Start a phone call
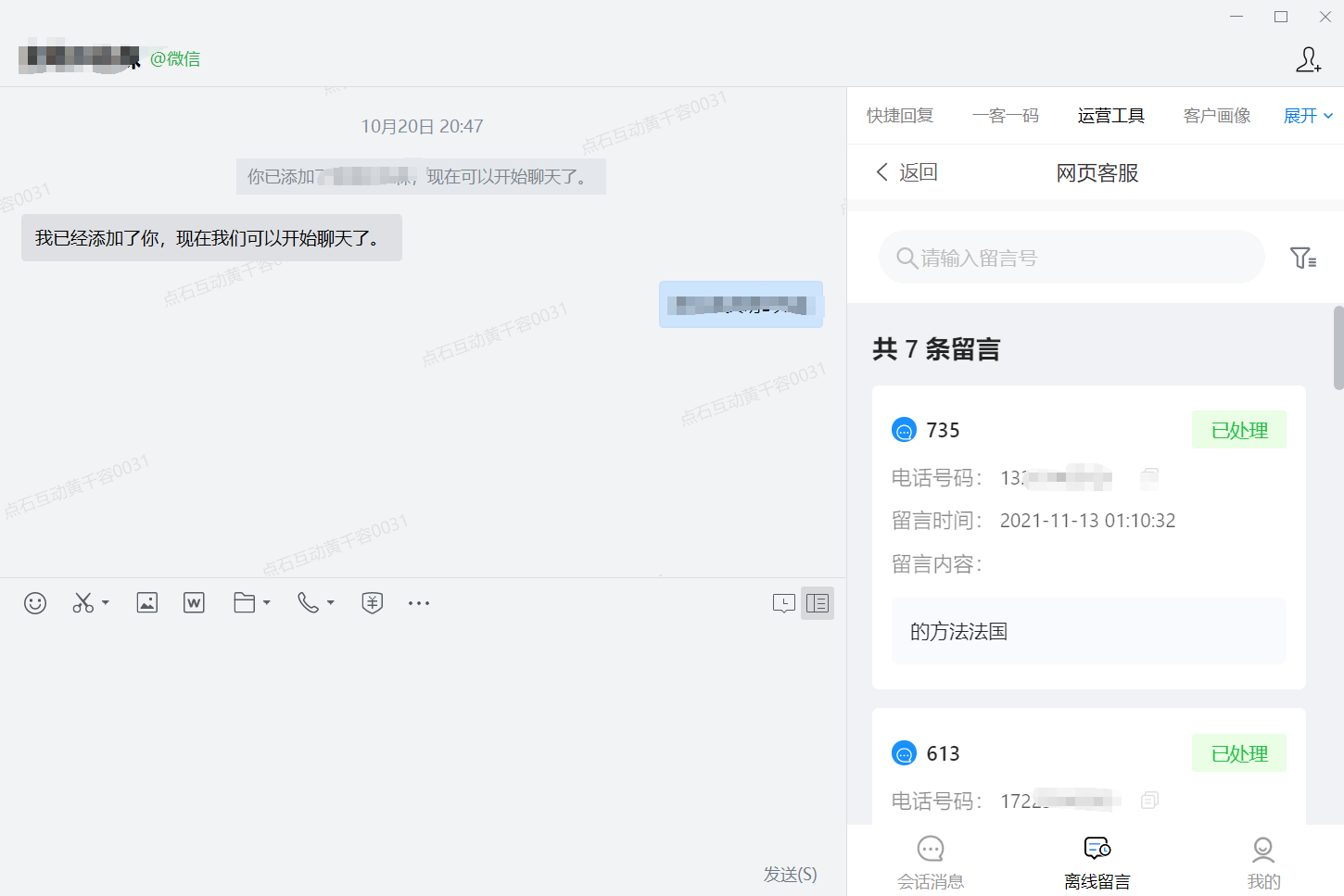The height and width of the screenshot is (896, 1344). [308, 603]
